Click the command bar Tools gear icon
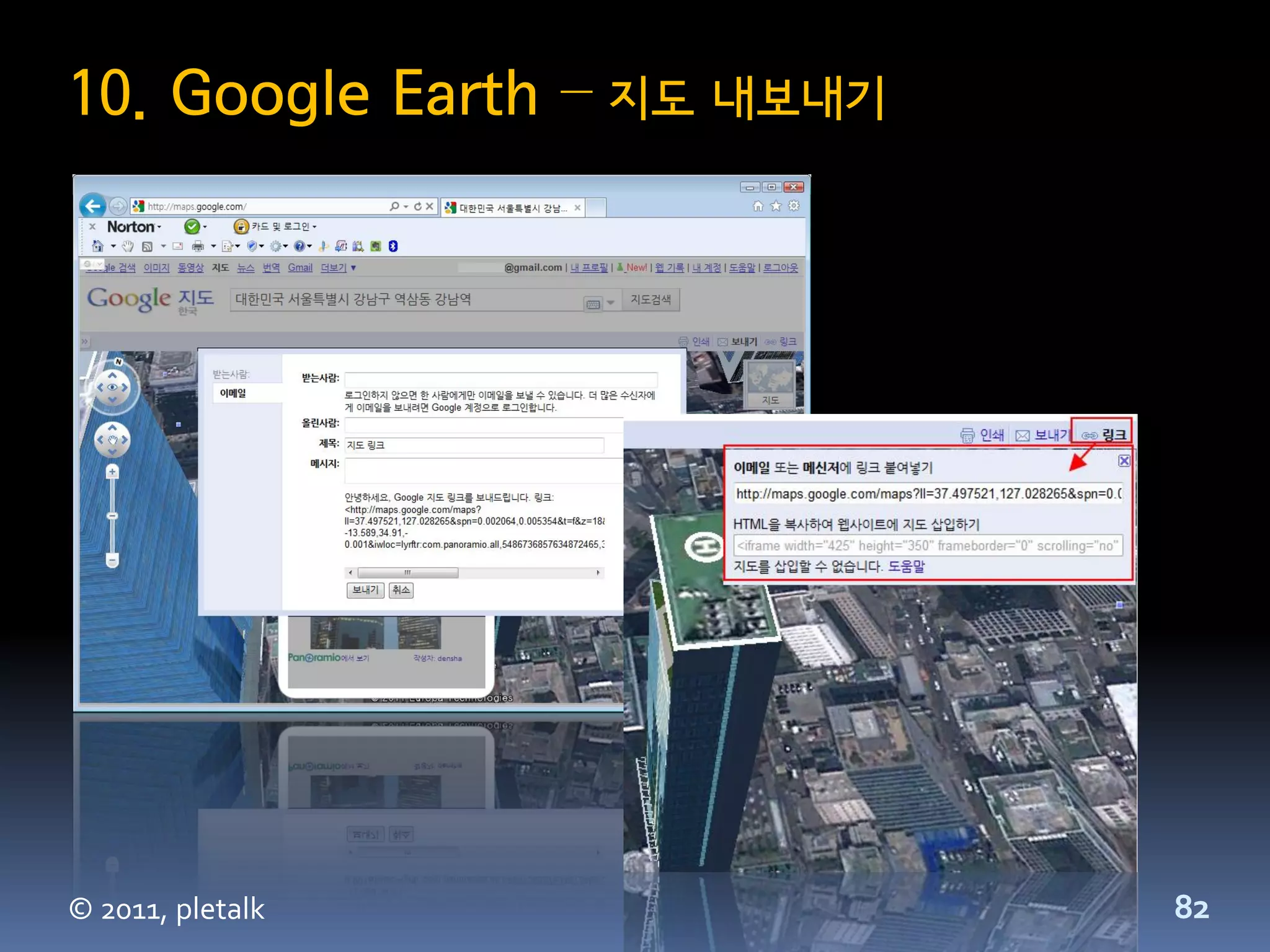 click(x=275, y=246)
